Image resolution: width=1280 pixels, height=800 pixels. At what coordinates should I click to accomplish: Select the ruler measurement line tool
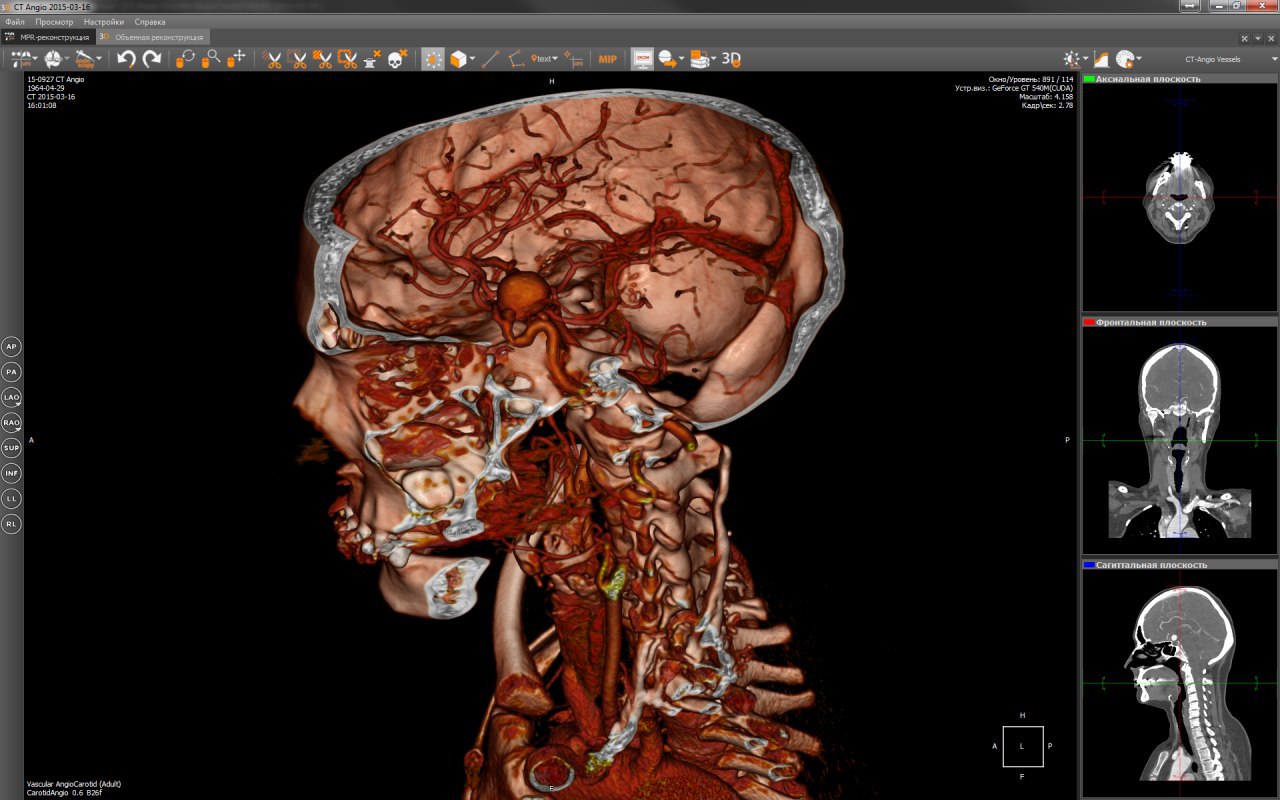point(490,59)
